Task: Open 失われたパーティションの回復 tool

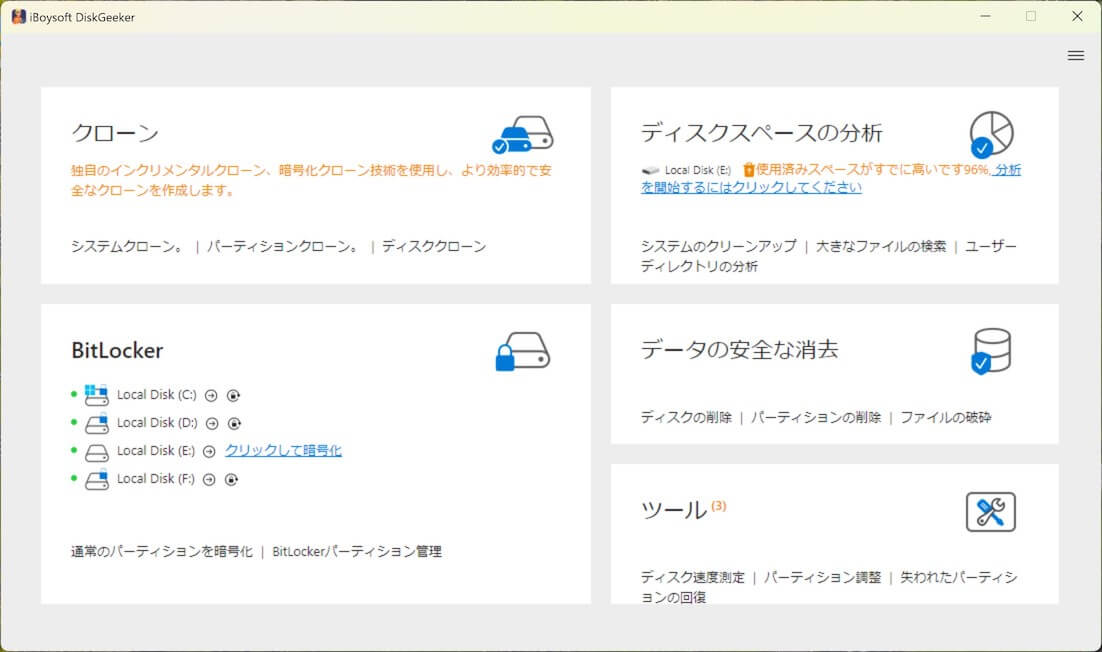Action: (x=829, y=587)
